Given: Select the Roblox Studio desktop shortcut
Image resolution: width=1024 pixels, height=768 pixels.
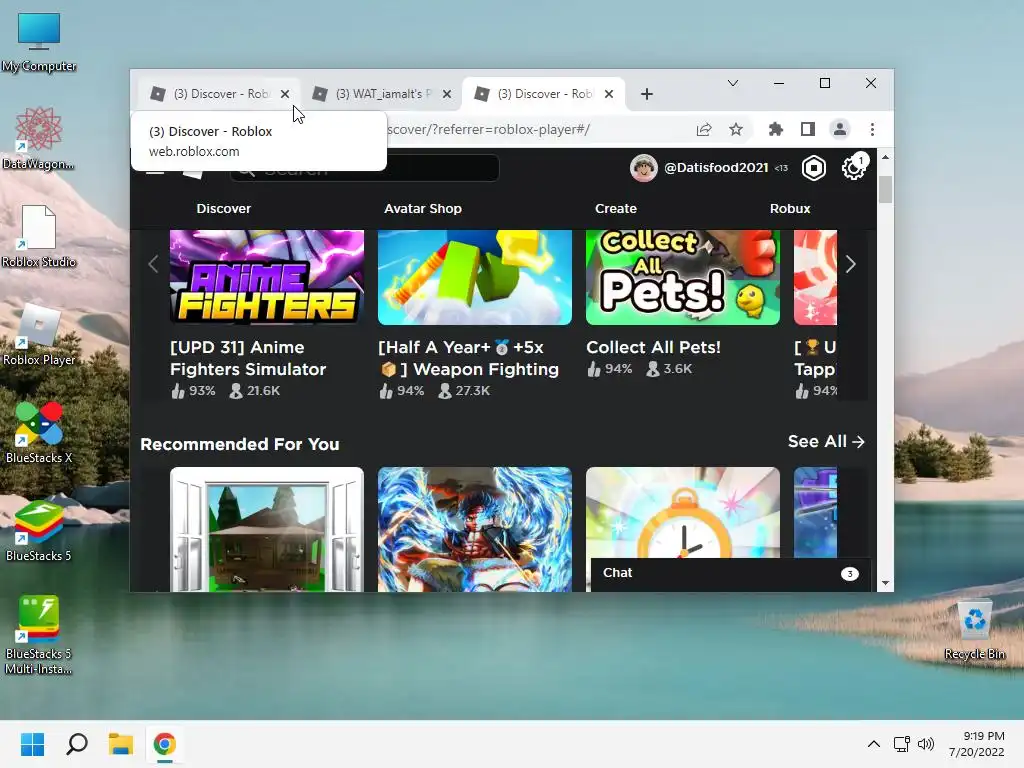Looking at the screenshot, I should click(x=39, y=237).
